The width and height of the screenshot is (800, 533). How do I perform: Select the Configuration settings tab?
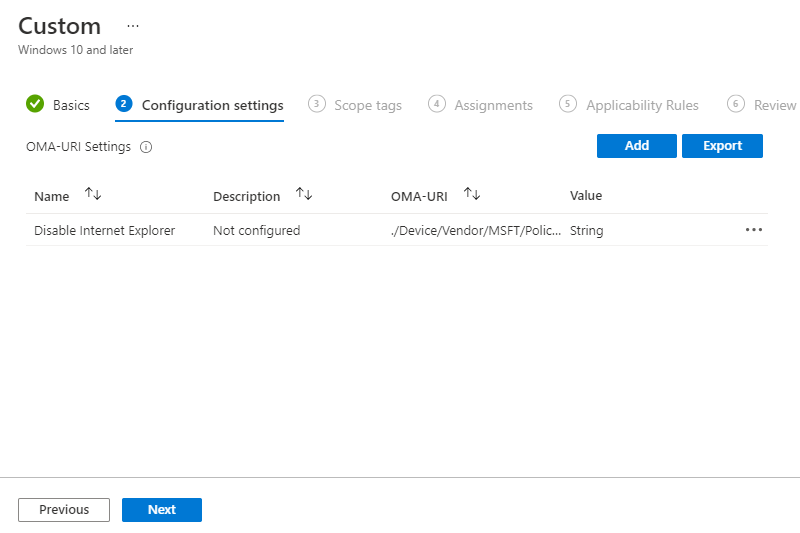pyautogui.click(x=212, y=105)
